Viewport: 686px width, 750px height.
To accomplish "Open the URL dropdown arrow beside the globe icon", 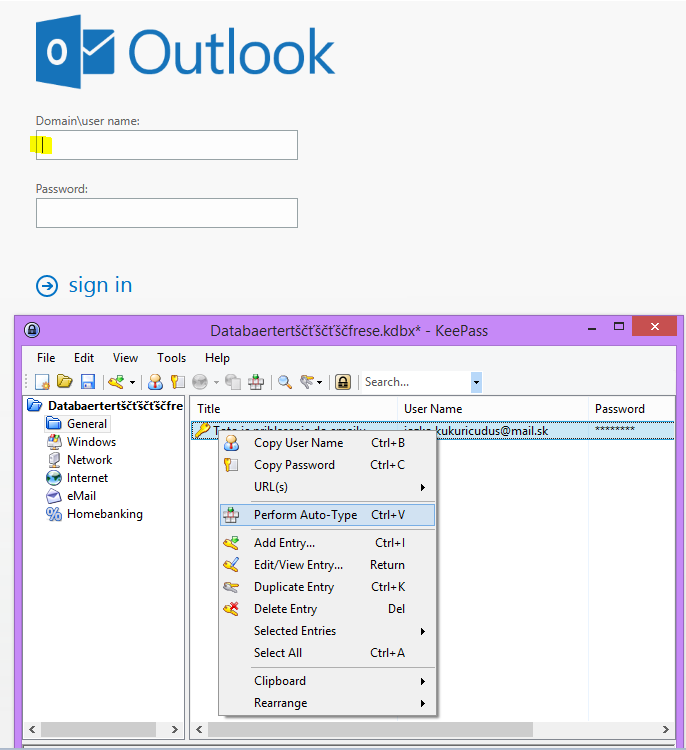I will 216,382.
